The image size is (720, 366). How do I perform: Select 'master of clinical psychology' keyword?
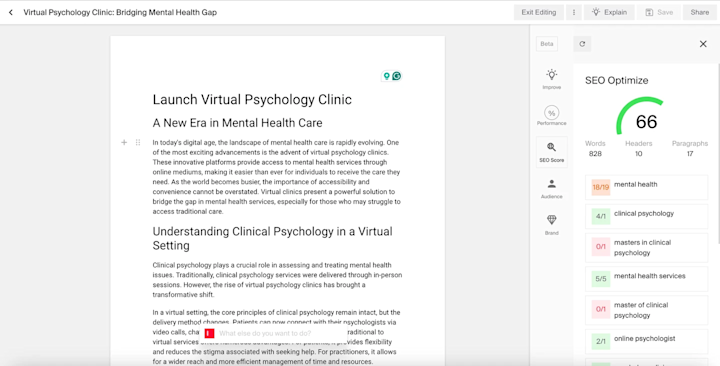[647, 310]
